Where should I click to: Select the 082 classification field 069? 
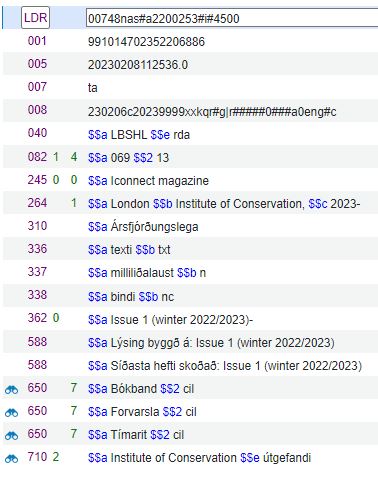coord(191,157)
